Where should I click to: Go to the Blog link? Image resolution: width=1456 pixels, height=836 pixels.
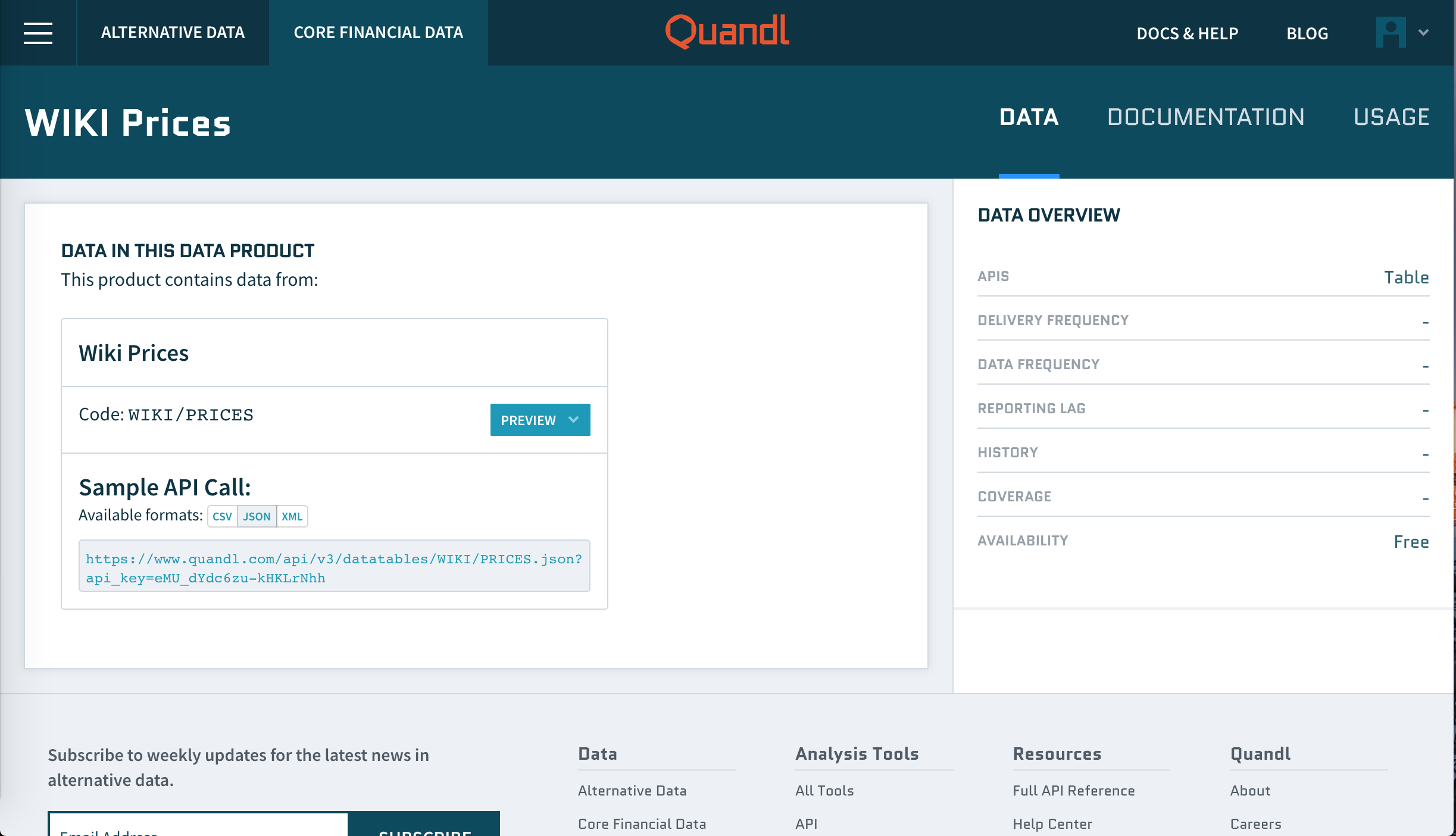(1307, 33)
